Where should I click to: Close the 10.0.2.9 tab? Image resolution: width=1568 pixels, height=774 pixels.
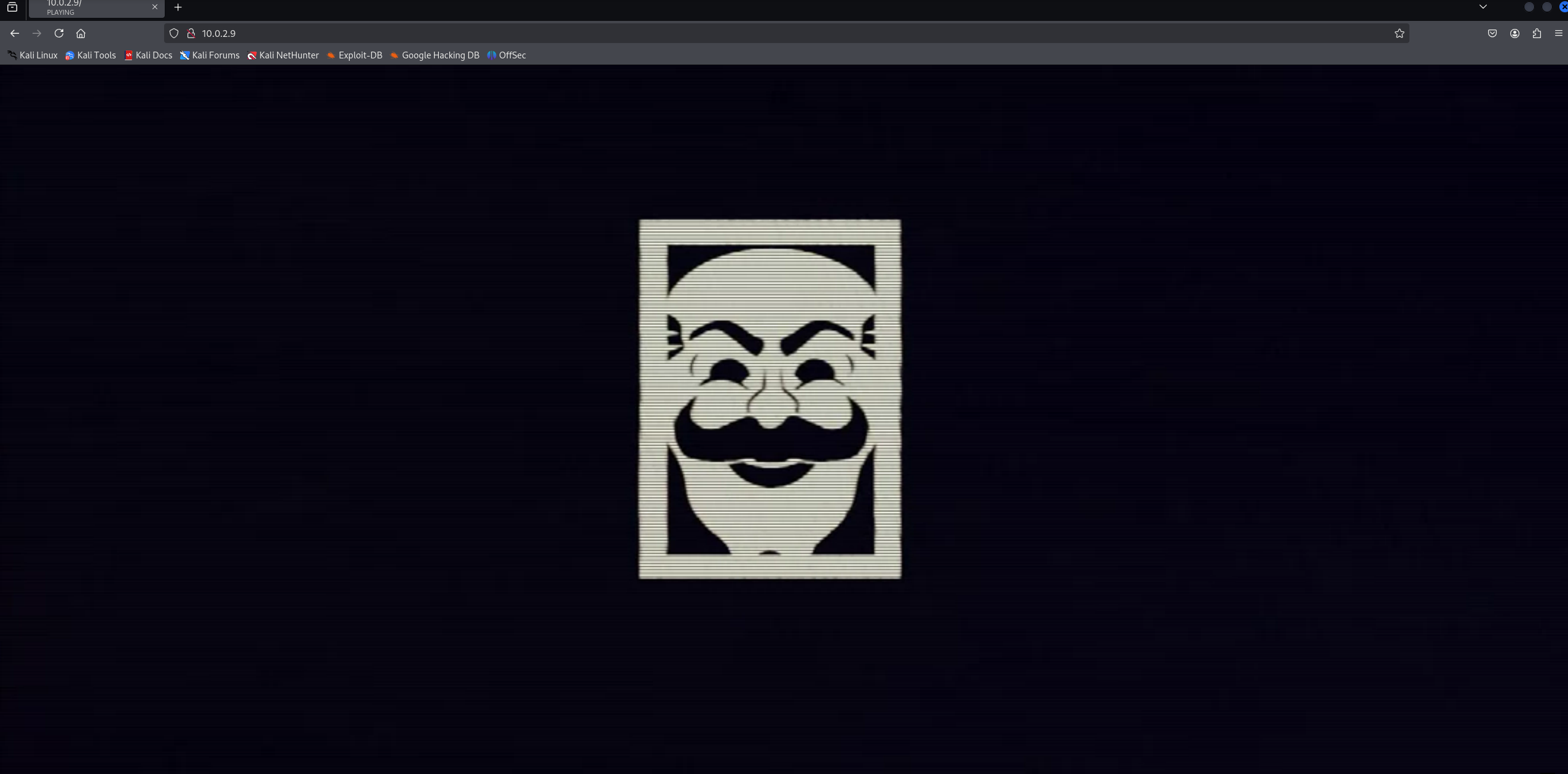[155, 7]
